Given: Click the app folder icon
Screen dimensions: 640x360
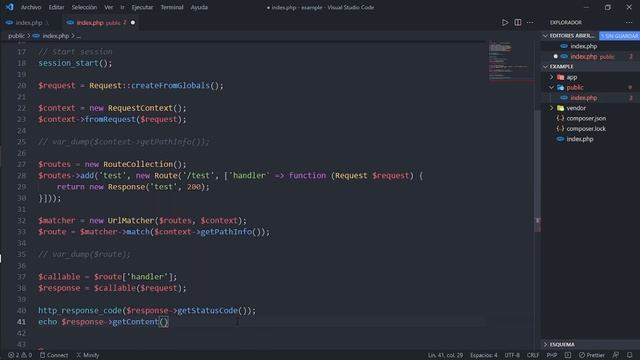Looking at the screenshot, I should (x=560, y=77).
